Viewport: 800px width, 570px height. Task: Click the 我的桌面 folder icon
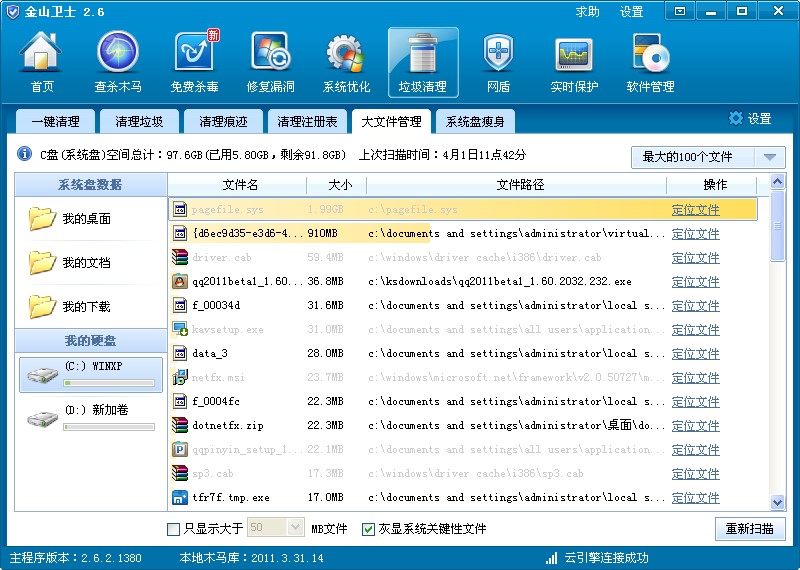pos(42,219)
